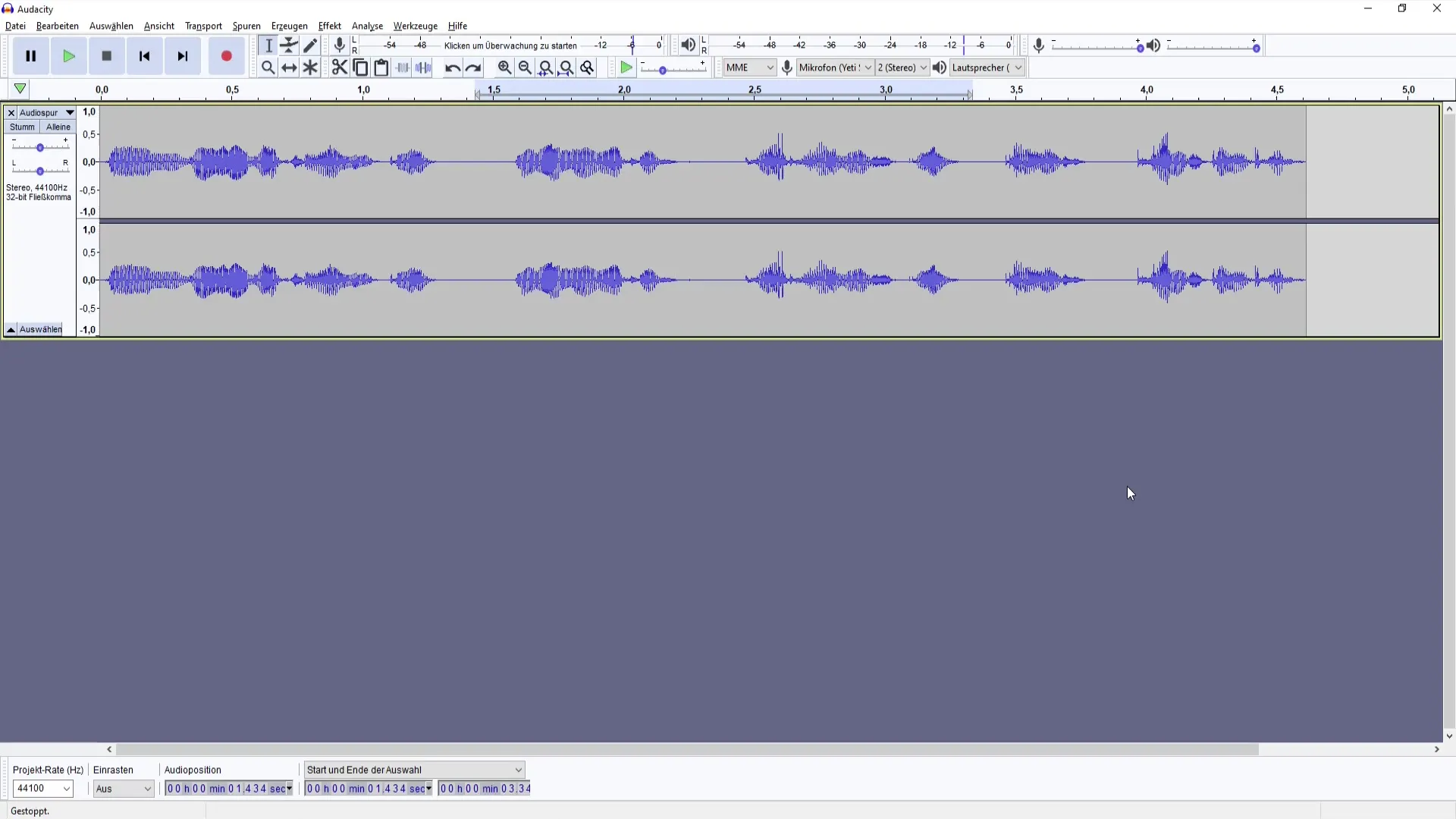Image resolution: width=1456 pixels, height=819 pixels.
Task: Open the Hilfe menu
Action: click(457, 26)
